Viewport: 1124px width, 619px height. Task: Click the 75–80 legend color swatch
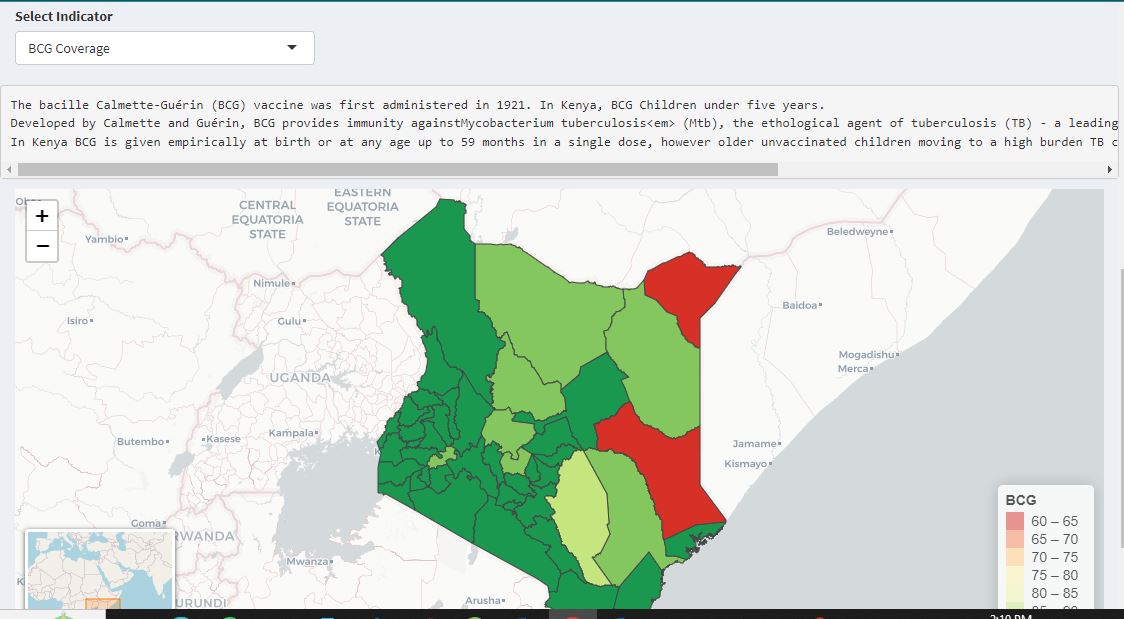coord(1015,575)
